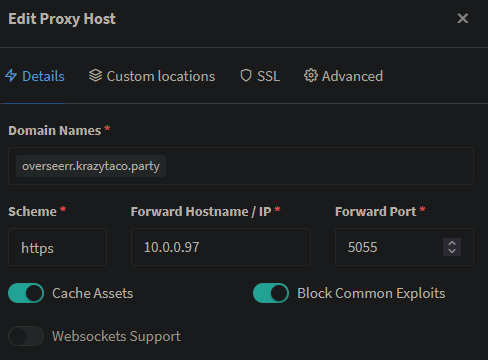
Task: Click the lightning bolt Details icon
Action: coord(11,76)
